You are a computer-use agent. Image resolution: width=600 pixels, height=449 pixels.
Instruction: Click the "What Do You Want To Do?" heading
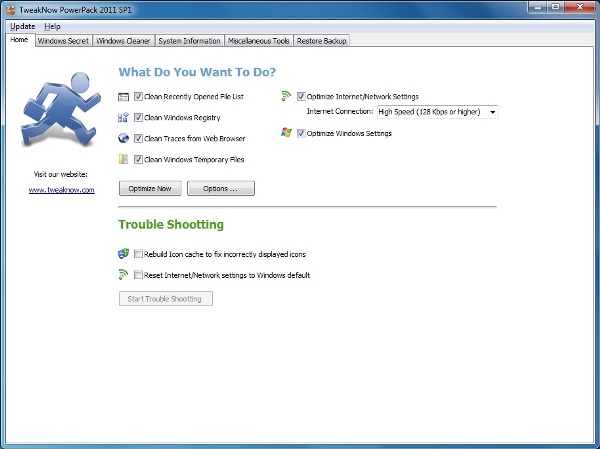[197, 72]
